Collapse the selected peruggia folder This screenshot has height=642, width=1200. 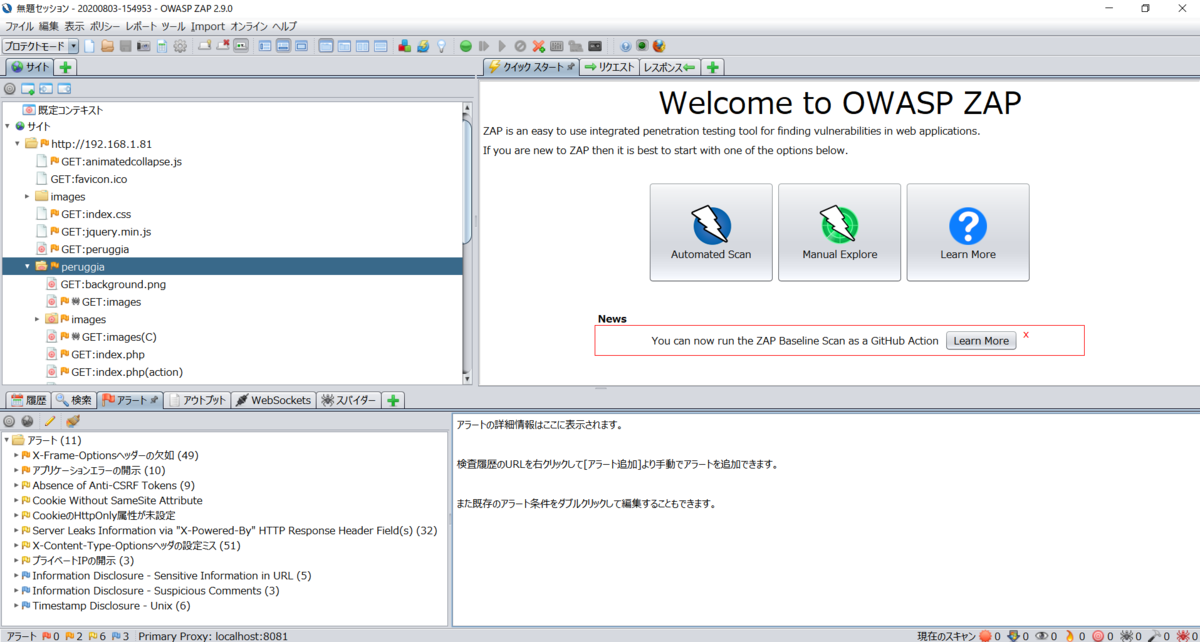tap(28, 266)
